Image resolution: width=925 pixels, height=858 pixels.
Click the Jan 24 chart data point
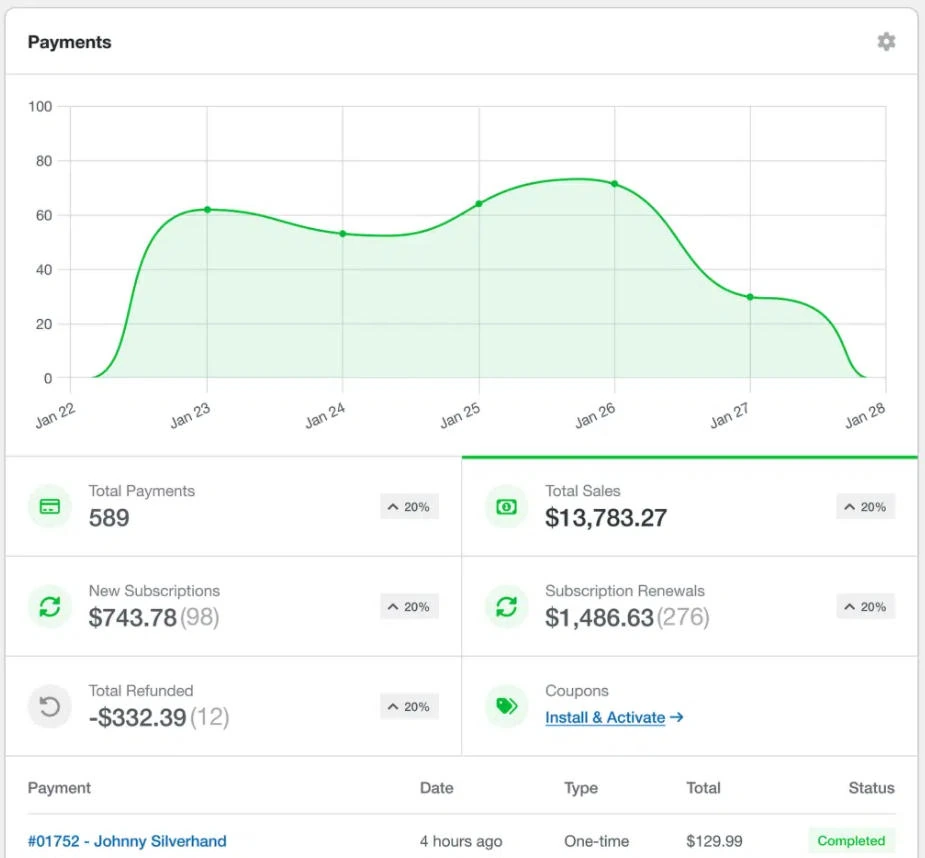click(343, 234)
